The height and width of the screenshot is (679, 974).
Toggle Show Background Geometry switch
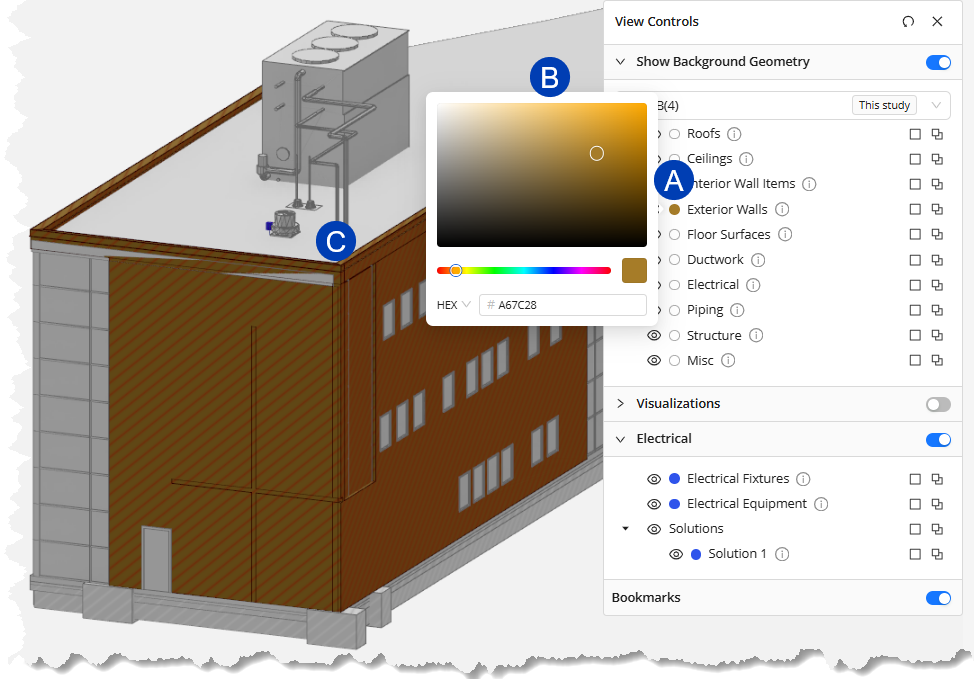(938, 62)
